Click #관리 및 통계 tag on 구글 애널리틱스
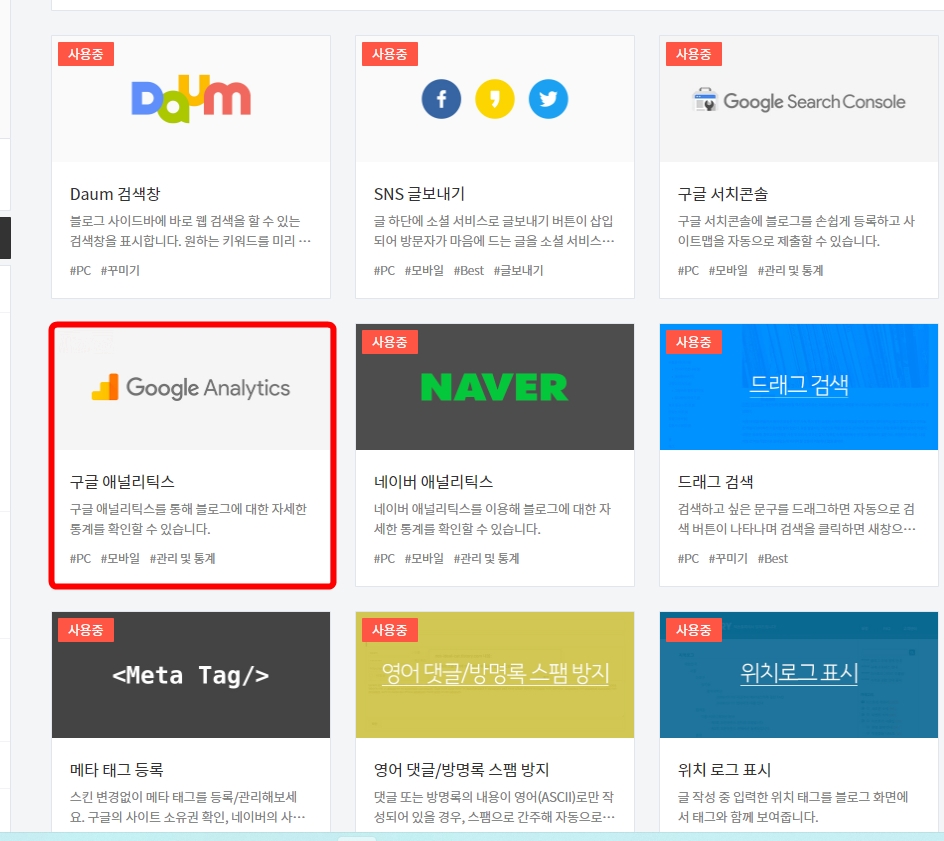Viewport: 944px width, 841px height. (182, 559)
